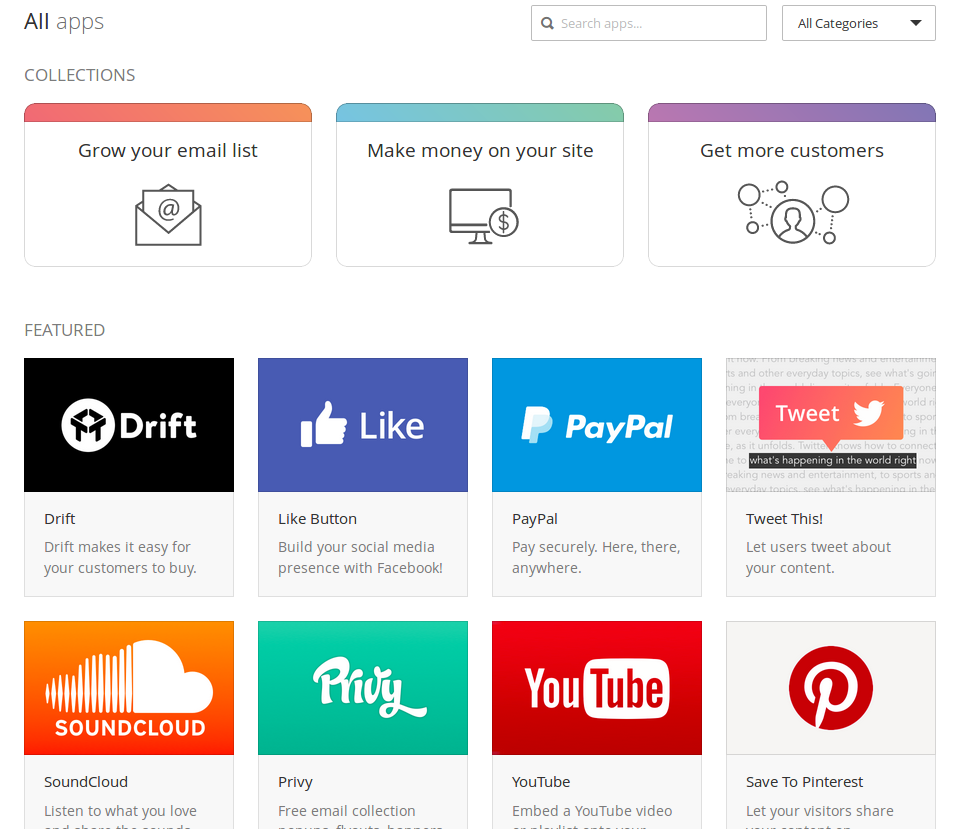Open the Grow your email list collection
Image resolution: width=958 pixels, height=829 pixels.
168,185
